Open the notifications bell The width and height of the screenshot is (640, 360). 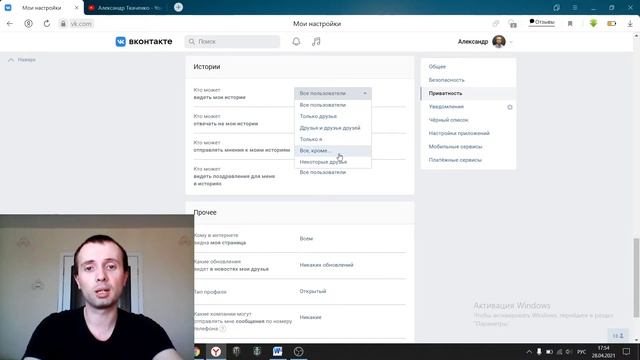296,41
